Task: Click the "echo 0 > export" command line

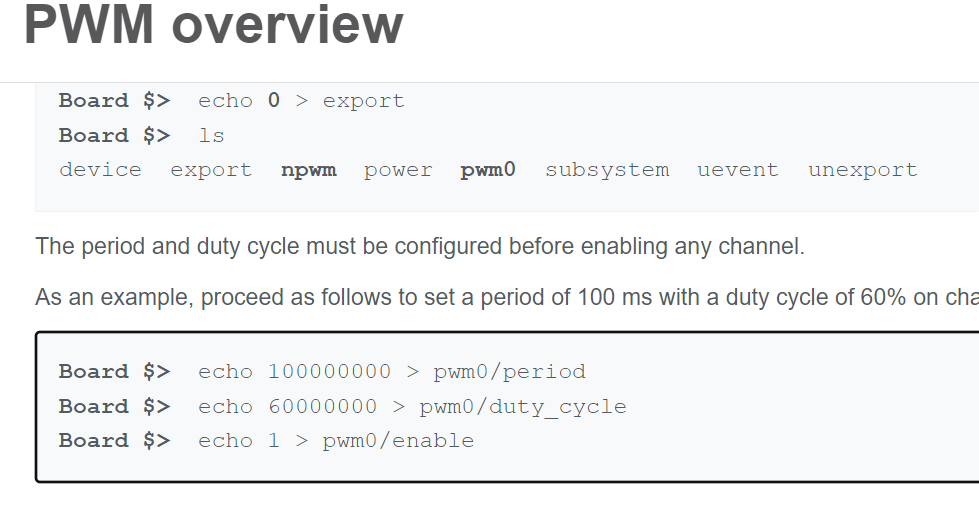Action: 301,101
